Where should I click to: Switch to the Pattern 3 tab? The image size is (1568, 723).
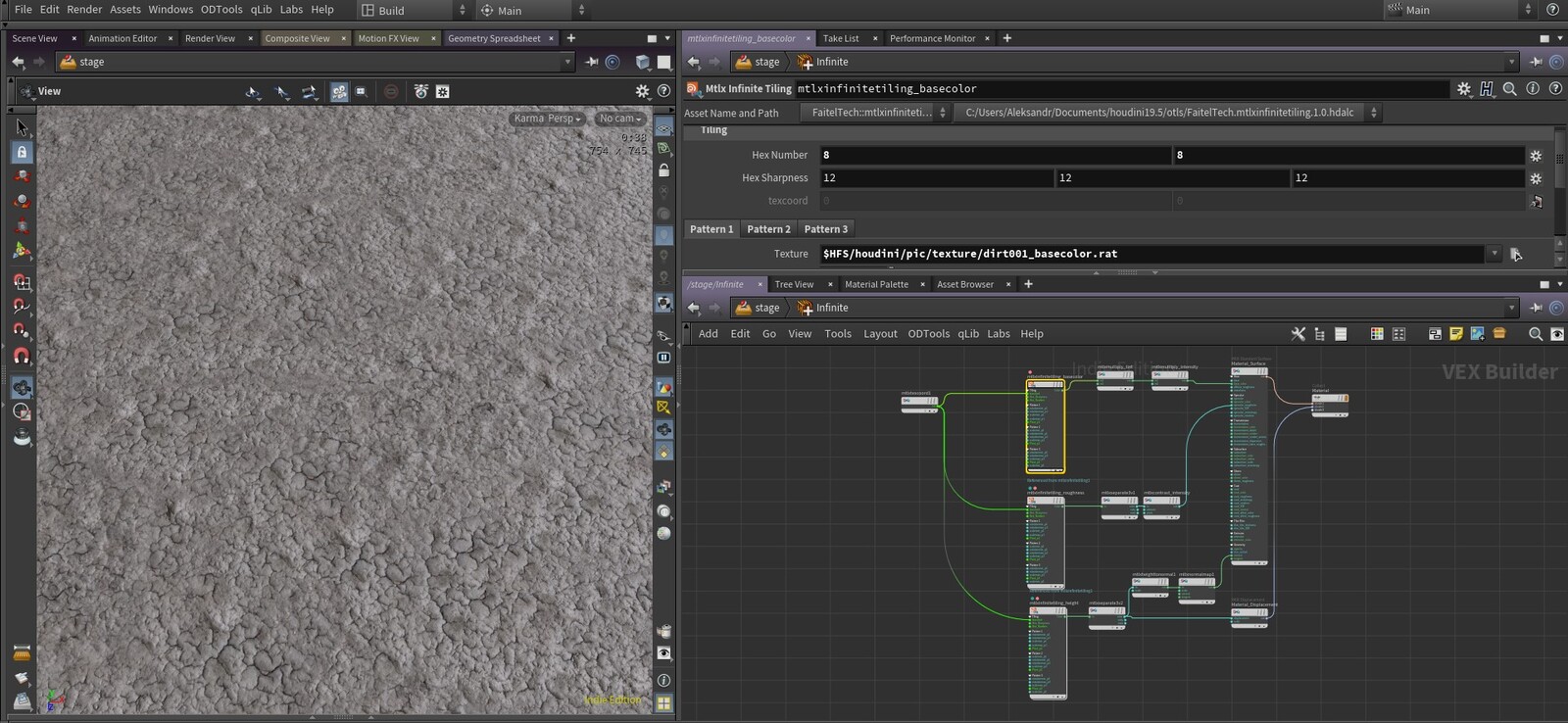(826, 229)
